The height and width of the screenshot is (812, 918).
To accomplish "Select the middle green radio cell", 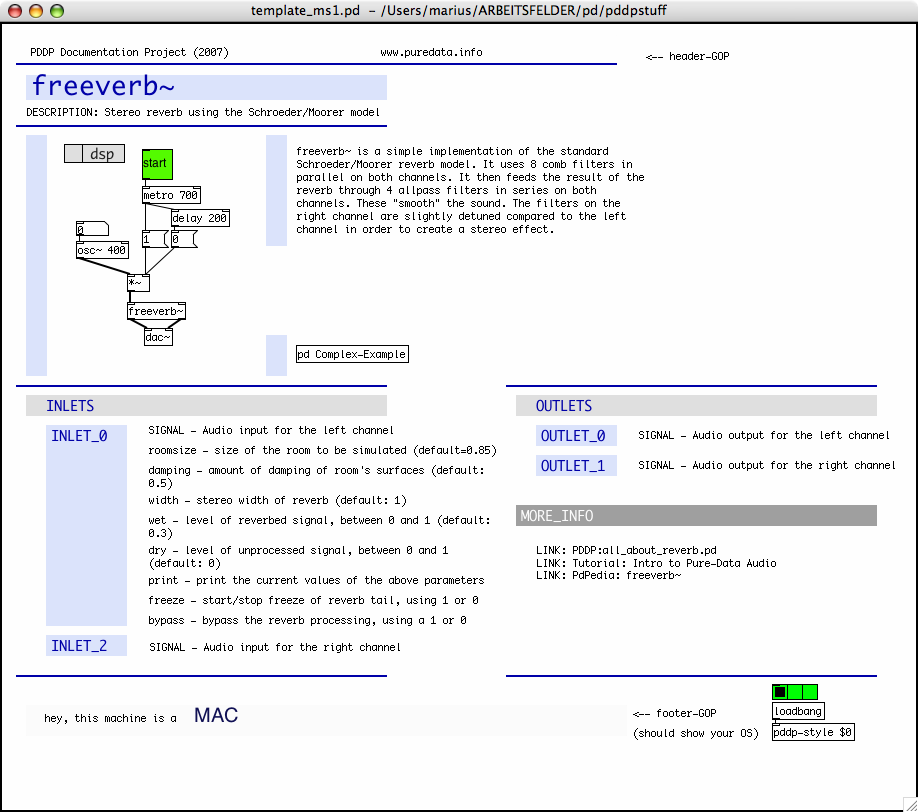I will (795, 692).
